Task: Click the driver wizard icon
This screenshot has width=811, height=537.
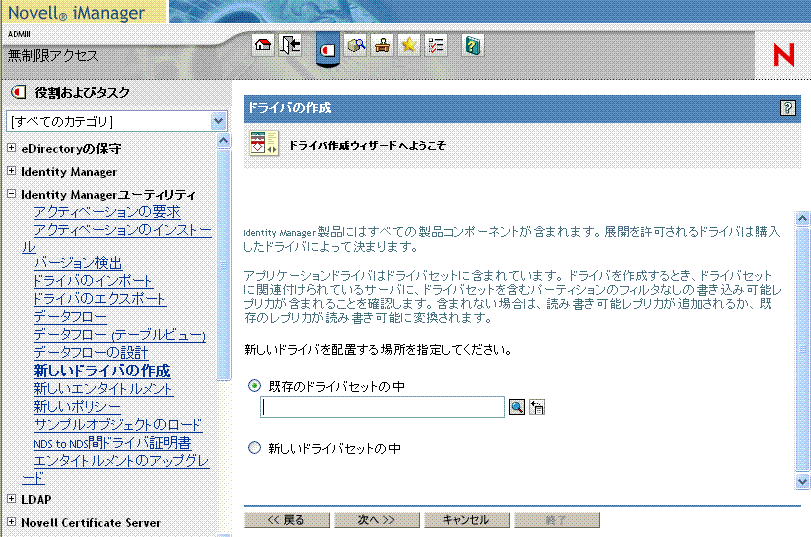Action: [264, 143]
